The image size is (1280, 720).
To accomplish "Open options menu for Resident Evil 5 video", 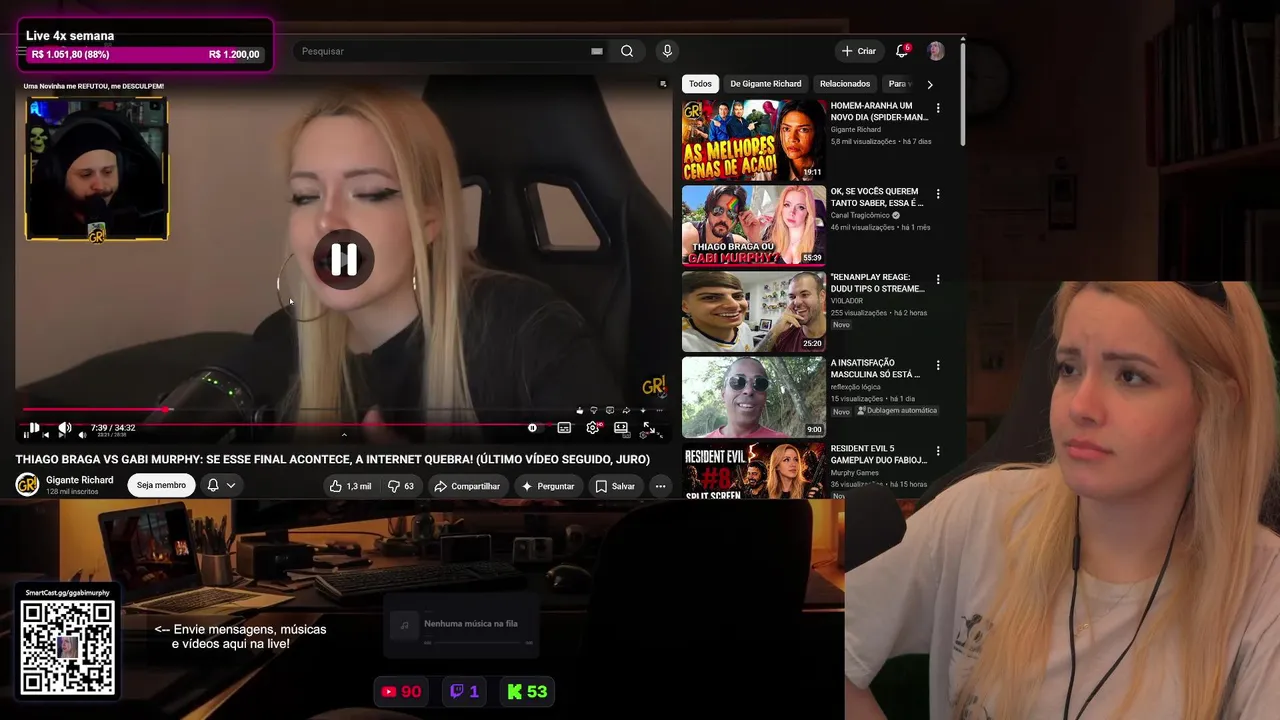I will tap(938, 451).
